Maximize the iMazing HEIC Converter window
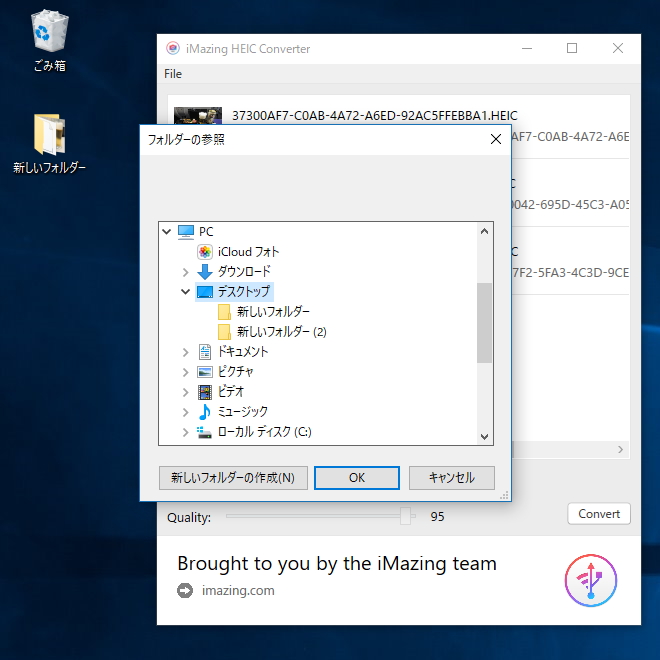The height and width of the screenshot is (660, 660). (572, 48)
